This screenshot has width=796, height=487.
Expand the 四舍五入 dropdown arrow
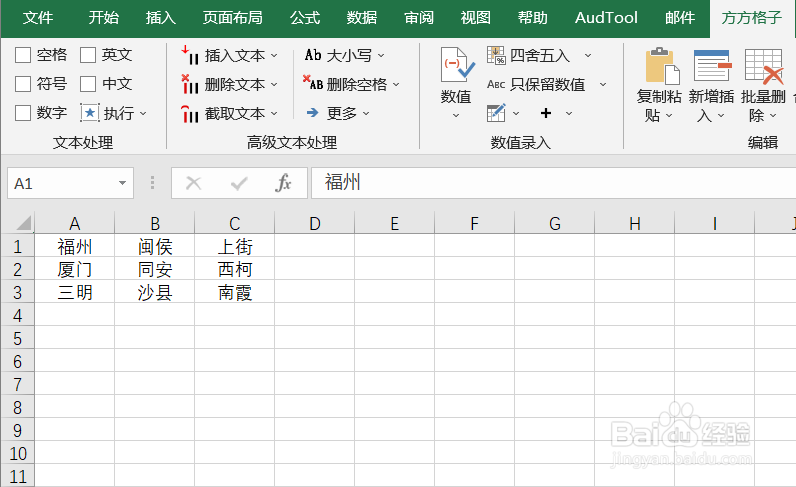click(x=588, y=55)
